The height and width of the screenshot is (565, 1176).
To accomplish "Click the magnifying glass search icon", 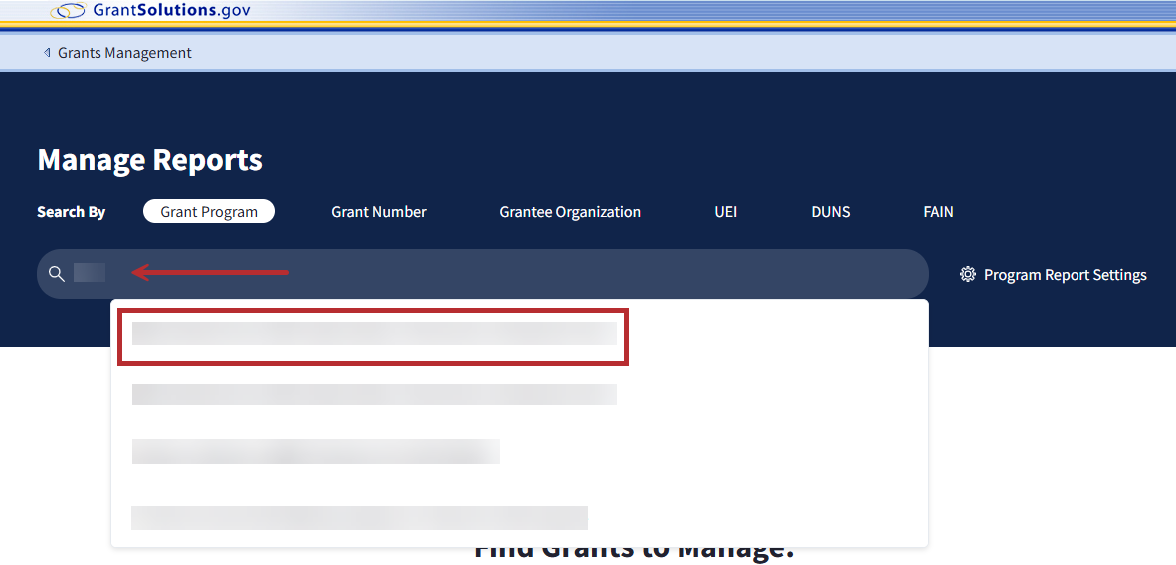I will tap(57, 274).
